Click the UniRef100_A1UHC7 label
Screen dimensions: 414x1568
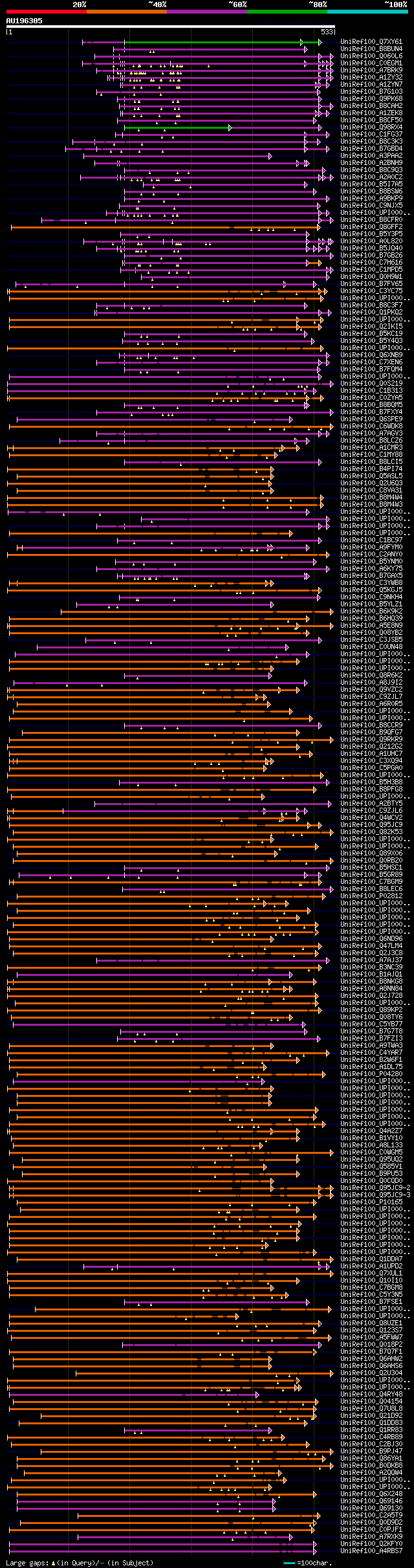[371, 754]
